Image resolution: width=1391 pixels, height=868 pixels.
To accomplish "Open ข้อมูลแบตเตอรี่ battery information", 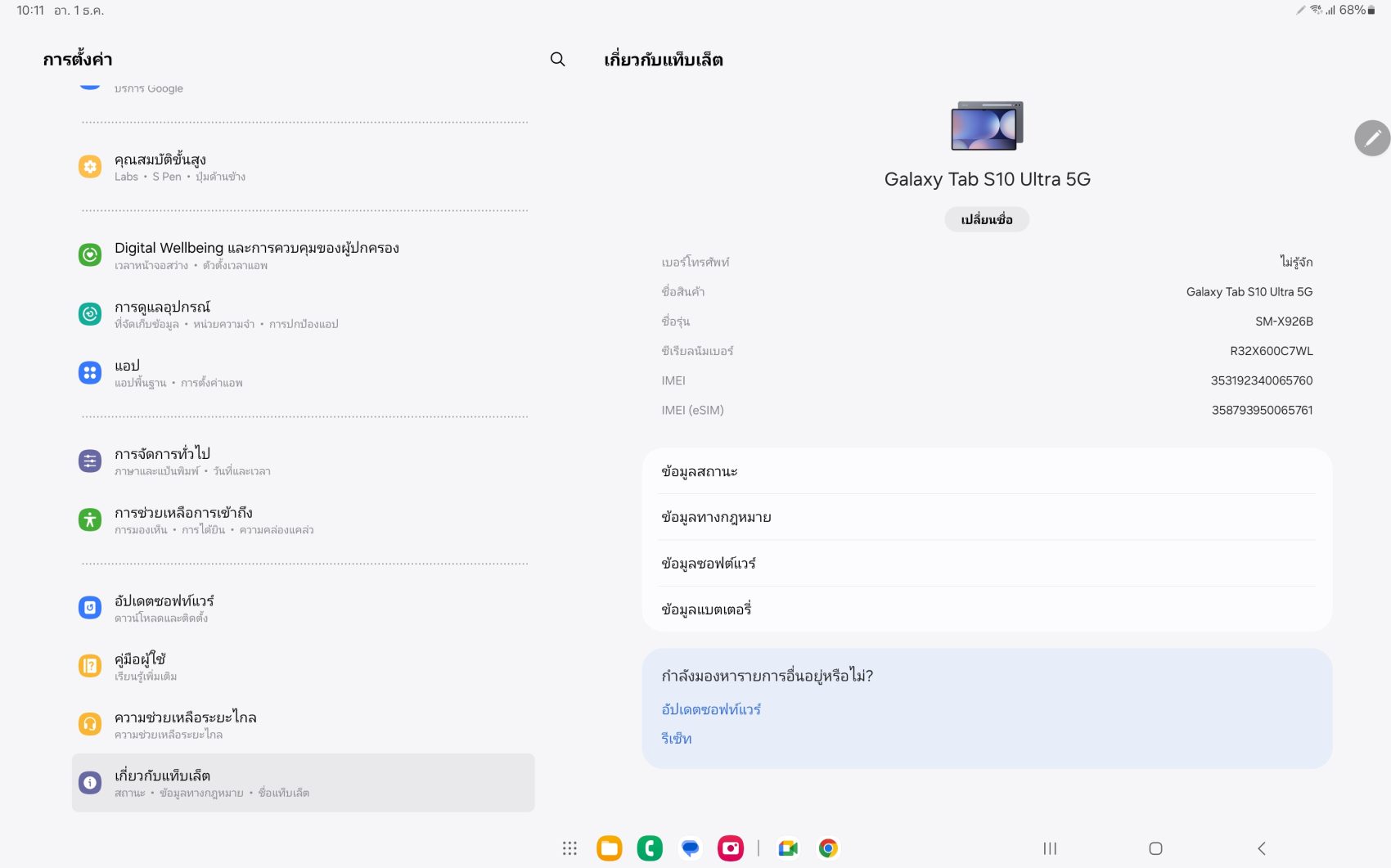I will pyautogui.click(x=987, y=609).
